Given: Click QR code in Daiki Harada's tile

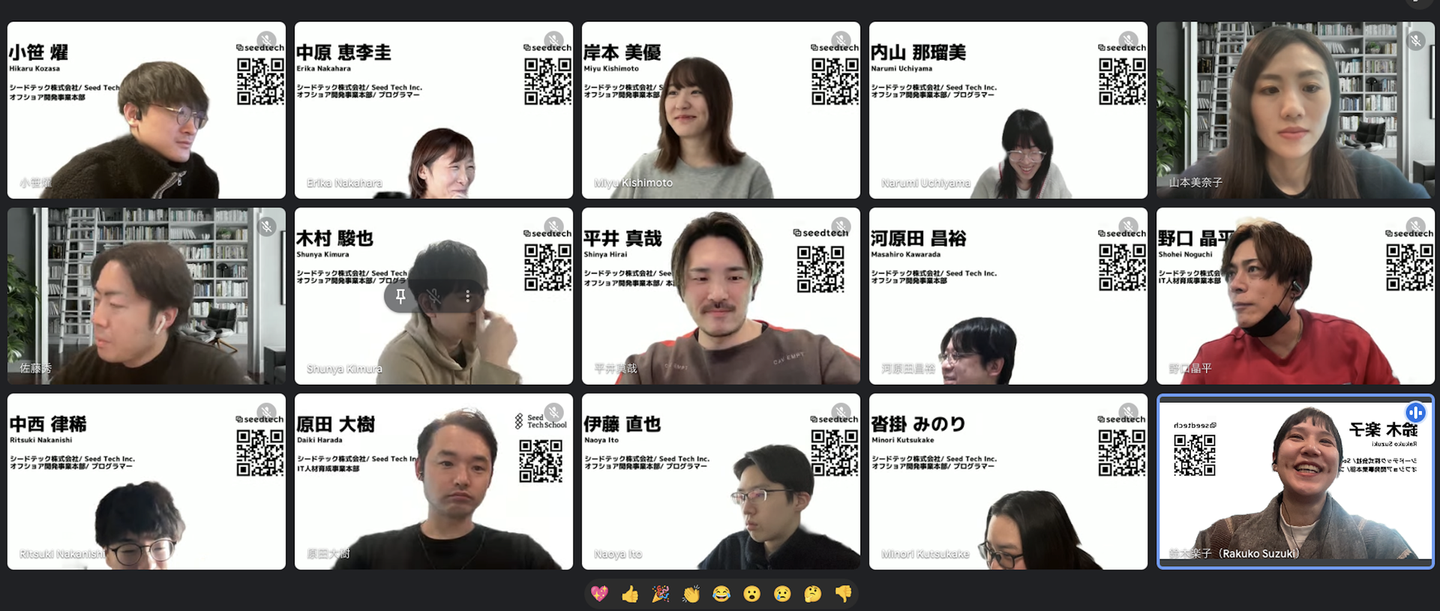Looking at the screenshot, I should coord(540,461).
